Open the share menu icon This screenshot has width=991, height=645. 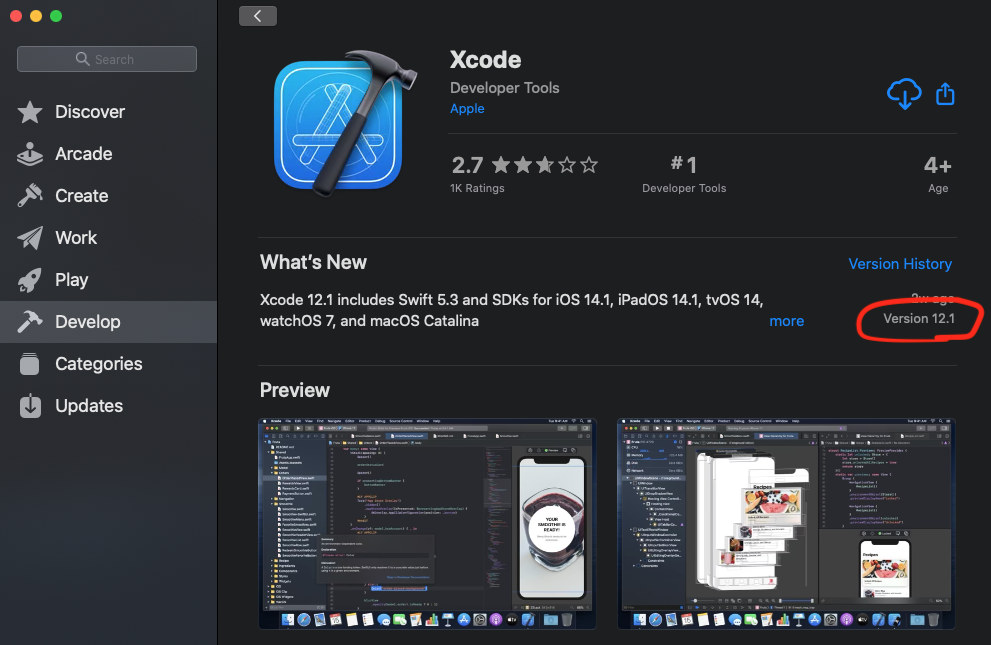tap(945, 93)
